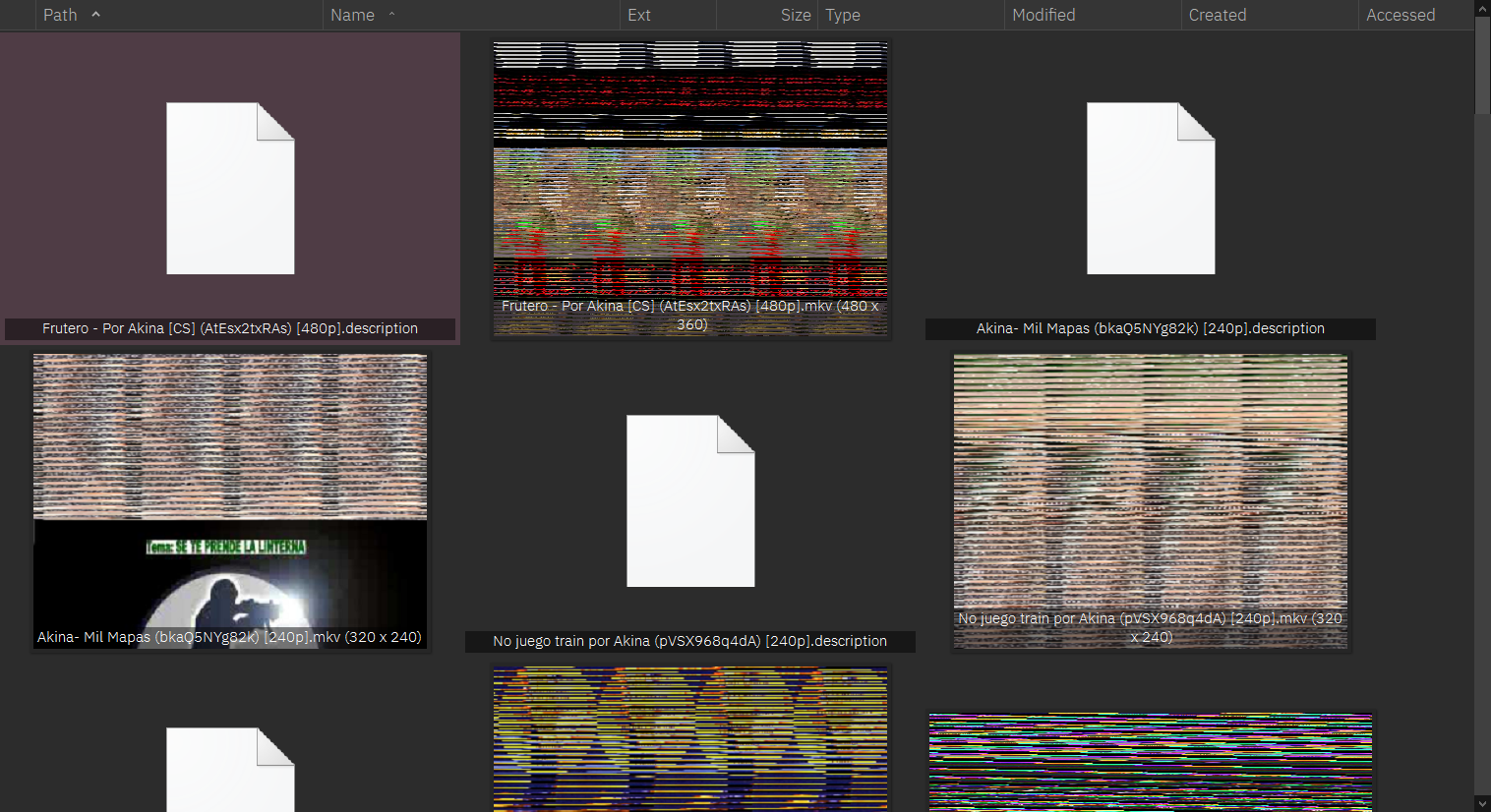This screenshot has height=812, width=1491.
Task: Expand sorting on the Name header chevron
Action: [x=390, y=15]
